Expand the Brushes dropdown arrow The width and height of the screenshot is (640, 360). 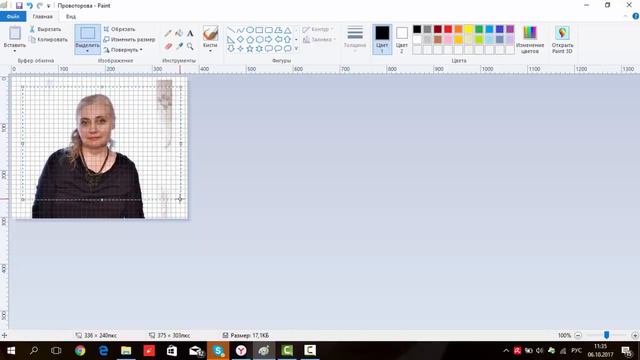click(x=210, y=51)
